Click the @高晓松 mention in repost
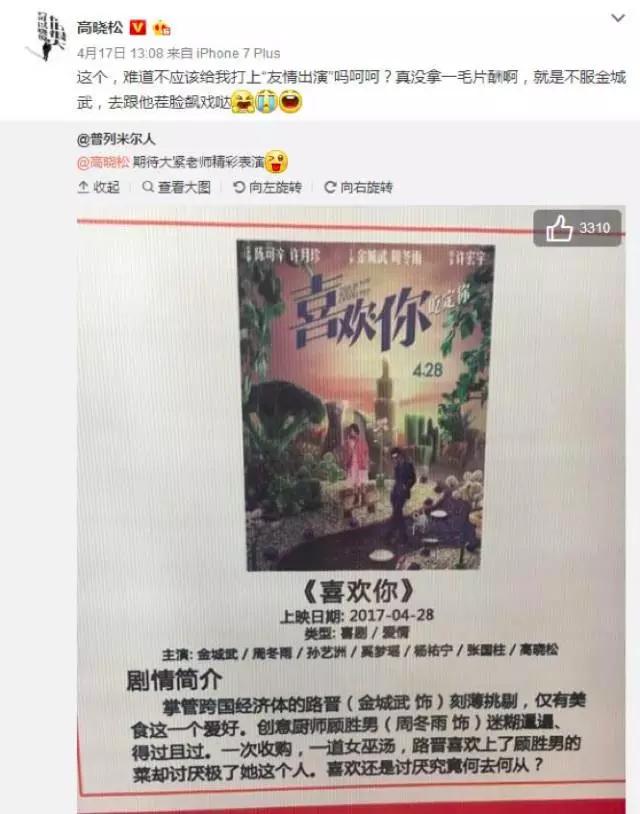Image resolution: width=640 pixels, height=814 pixels. coord(103,162)
